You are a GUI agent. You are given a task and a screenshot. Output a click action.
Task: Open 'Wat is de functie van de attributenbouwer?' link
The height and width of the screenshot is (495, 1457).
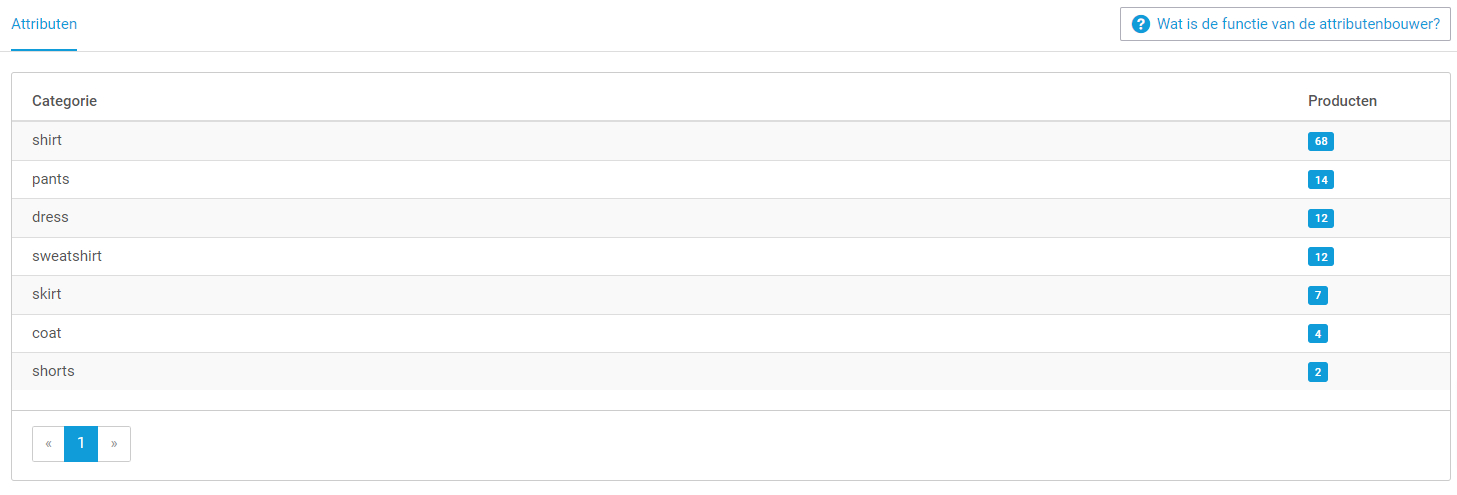(x=1298, y=24)
